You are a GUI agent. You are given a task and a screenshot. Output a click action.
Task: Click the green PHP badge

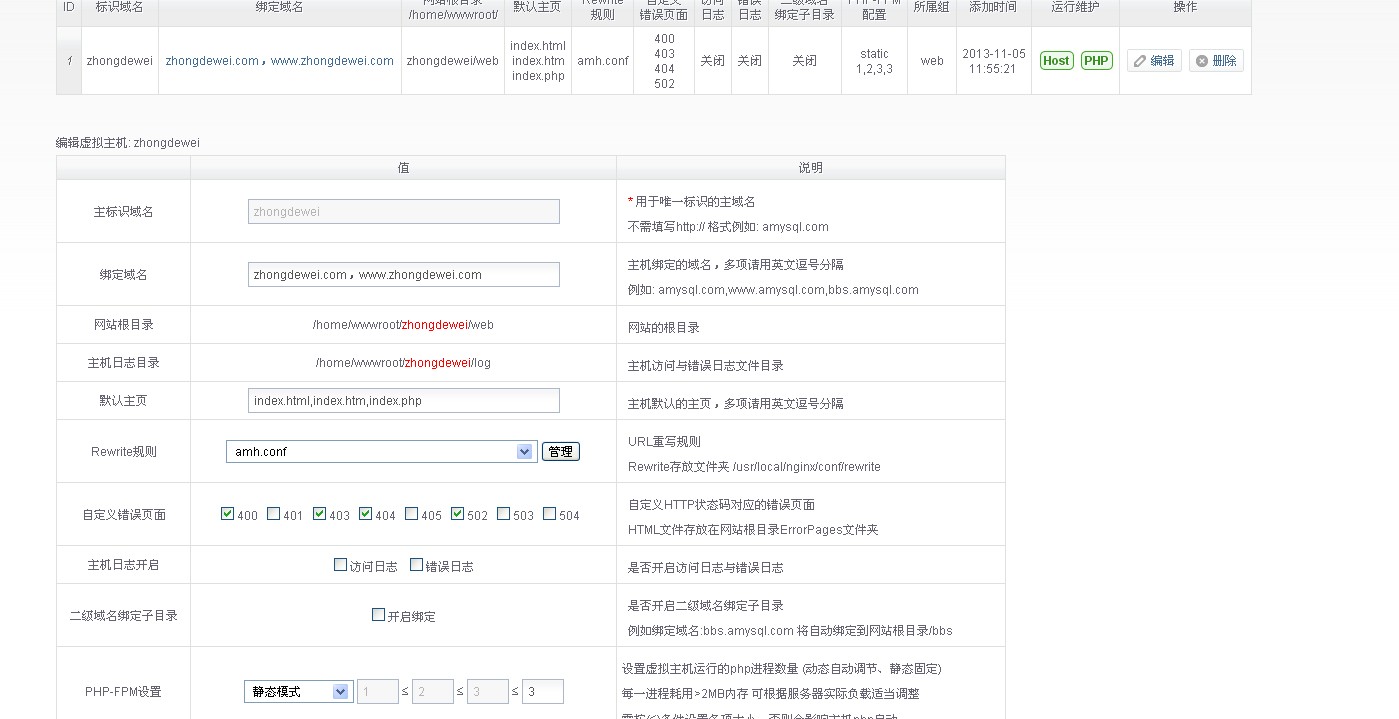click(x=1097, y=61)
